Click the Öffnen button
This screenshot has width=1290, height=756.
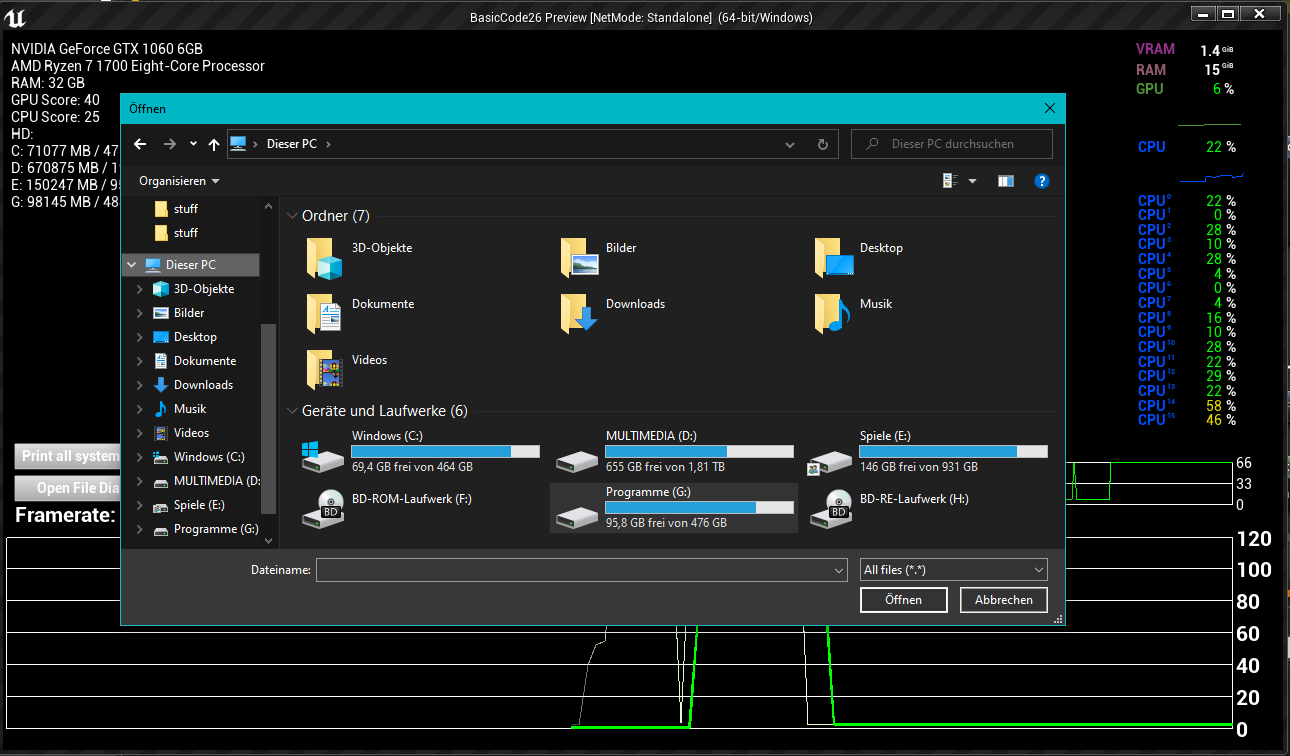click(x=903, y=600)
